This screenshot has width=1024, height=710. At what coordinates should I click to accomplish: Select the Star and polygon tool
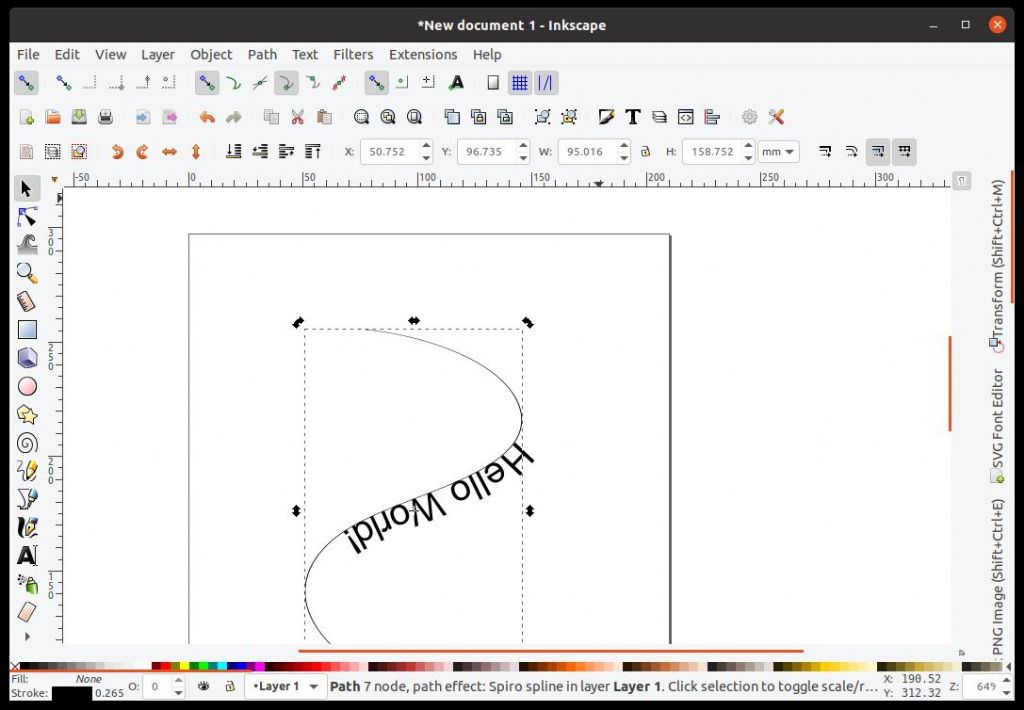point(27,414)
